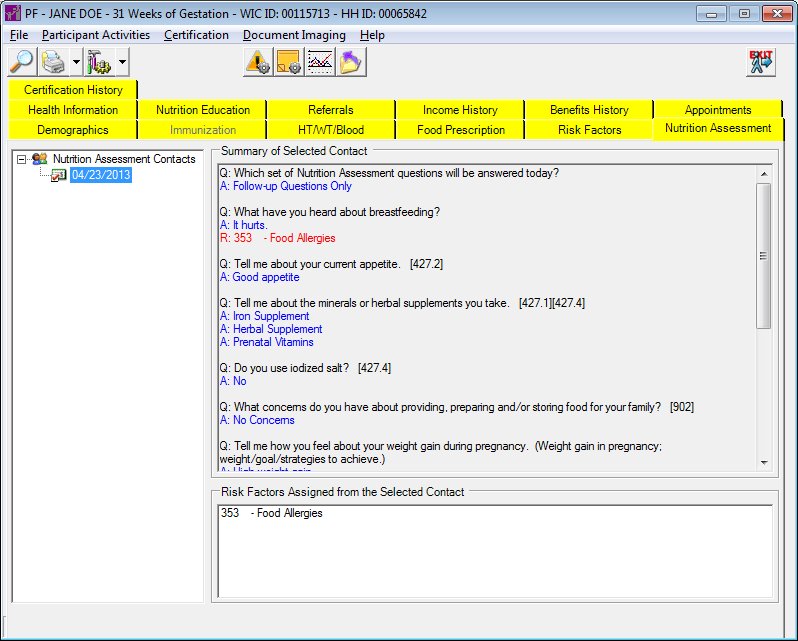Open the Help menu
798x641 pixels.
[x=372, y=35]
